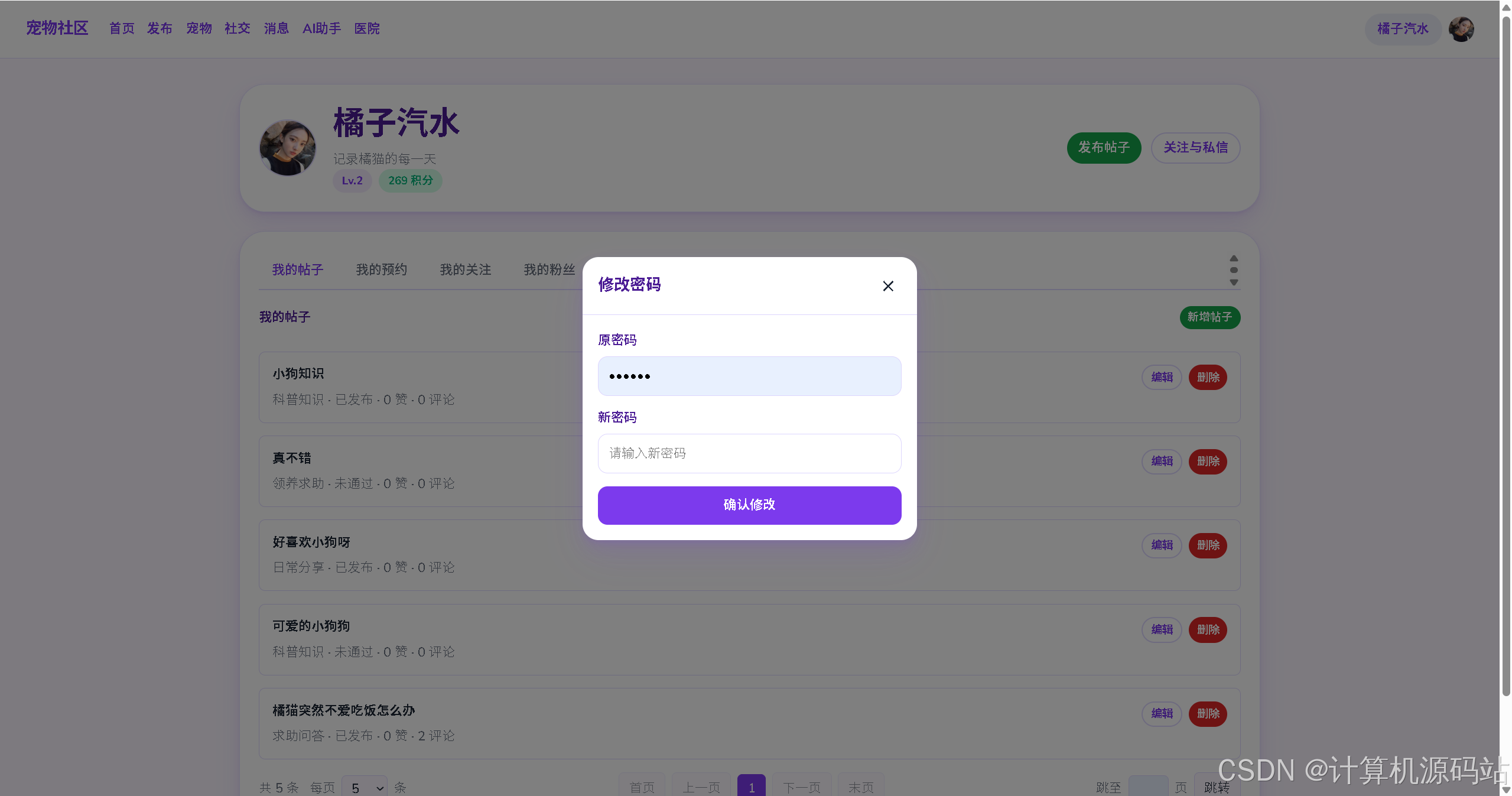The image size is (1512, 796).
Task: Delete the 小狗知识 post
Action: [x=1208, y=377]
